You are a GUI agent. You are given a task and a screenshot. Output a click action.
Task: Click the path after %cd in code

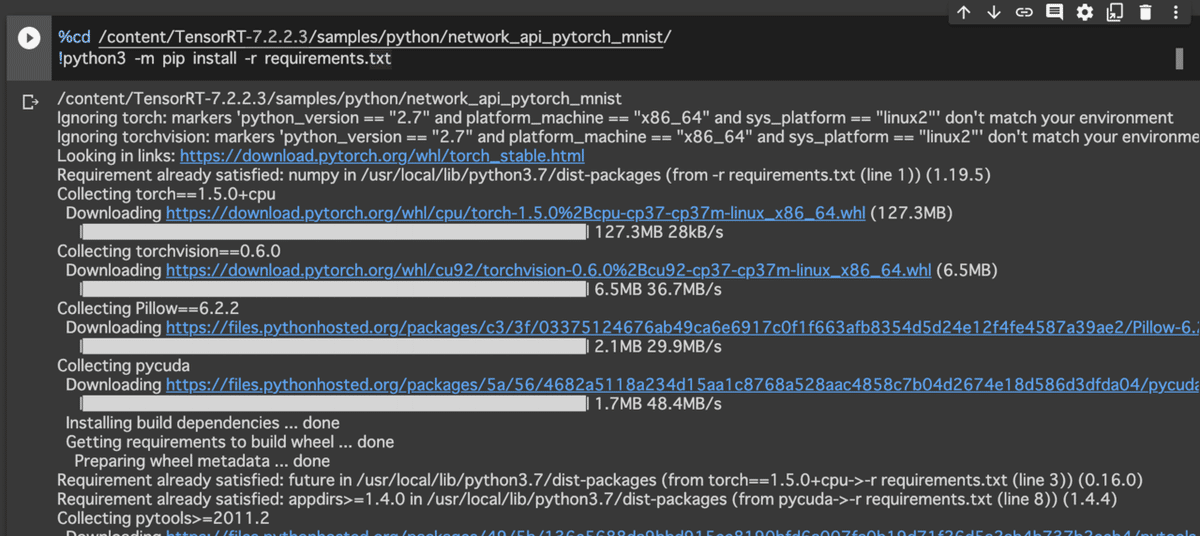click(385, 38)
